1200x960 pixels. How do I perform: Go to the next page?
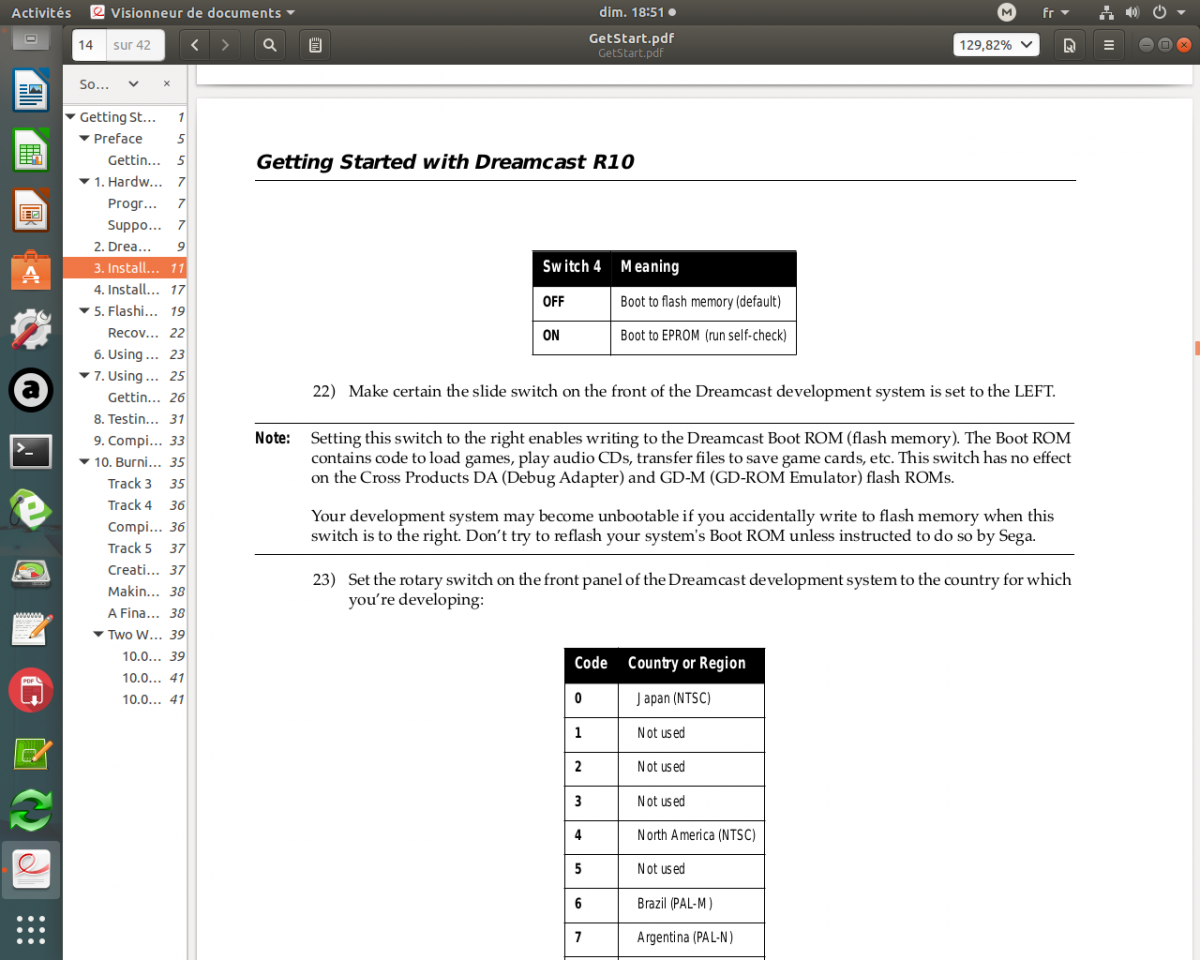click(225, 45)
